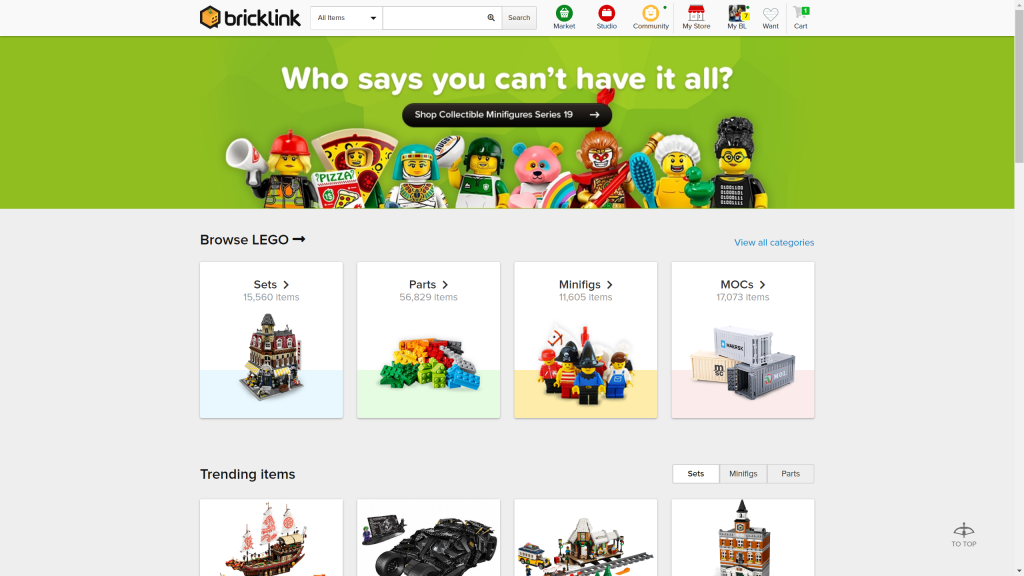The width and height of the screenshot is (1024, 576).
Task: Open the Studio icon
Action: (606, 13)
